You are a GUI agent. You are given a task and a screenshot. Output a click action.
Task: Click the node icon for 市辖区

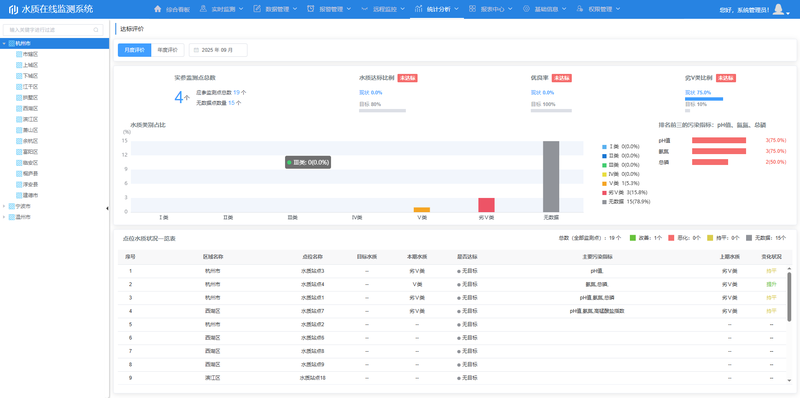tap(19, 54)
